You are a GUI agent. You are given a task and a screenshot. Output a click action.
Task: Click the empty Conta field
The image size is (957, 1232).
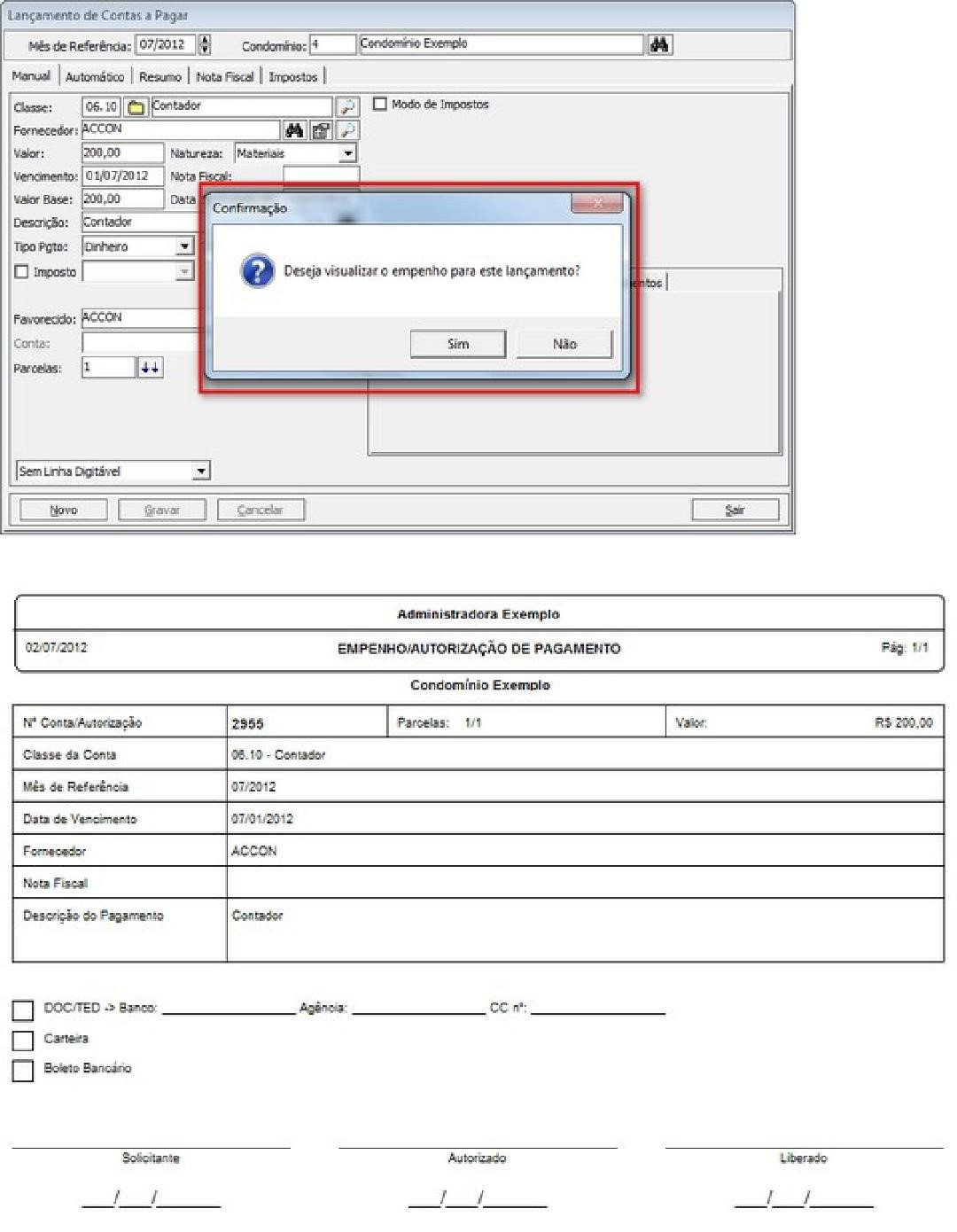point(142,344)
